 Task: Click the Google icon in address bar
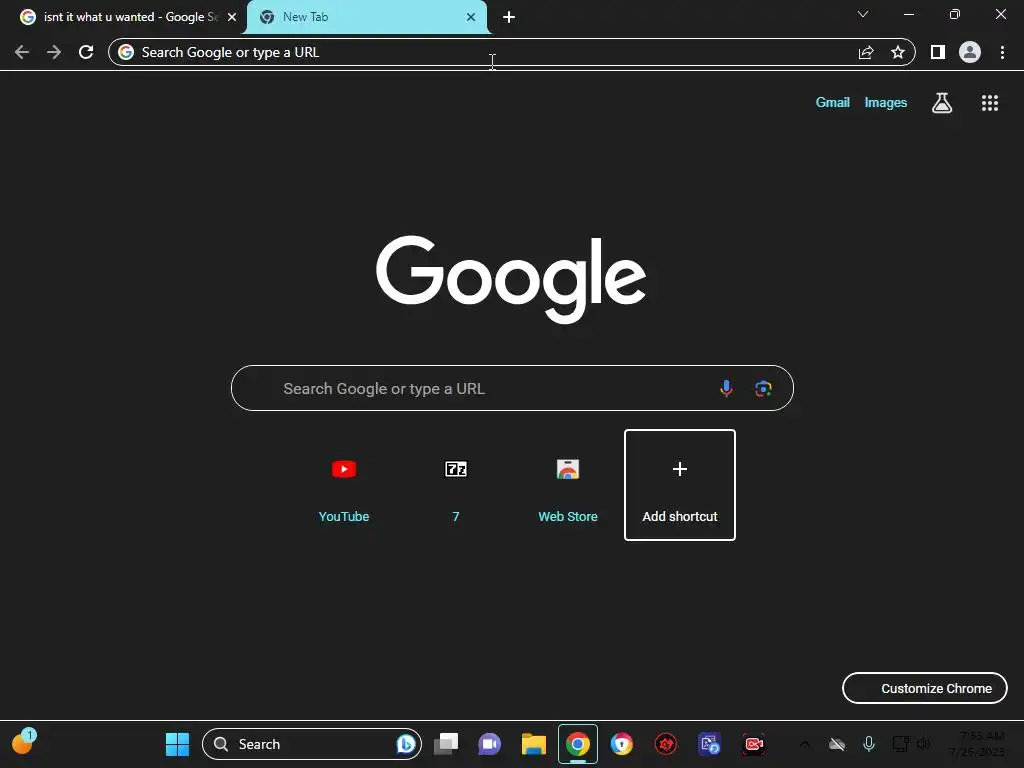click(x=126, y=52)
